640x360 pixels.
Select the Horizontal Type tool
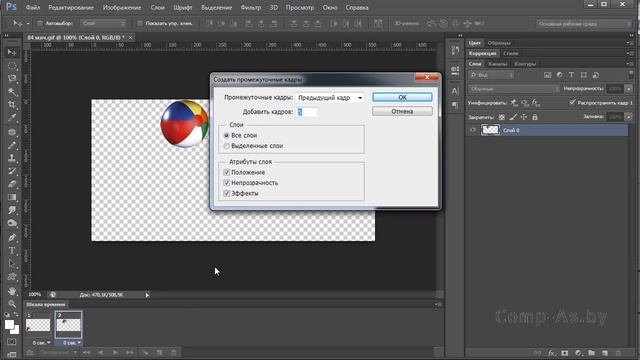[x=12, y=251]
